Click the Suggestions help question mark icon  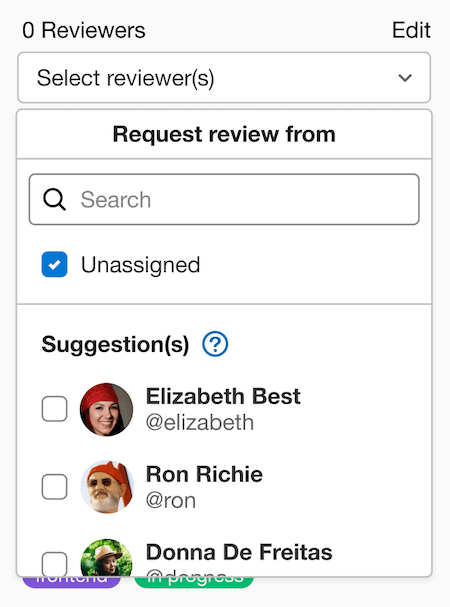tap(215, 344)
